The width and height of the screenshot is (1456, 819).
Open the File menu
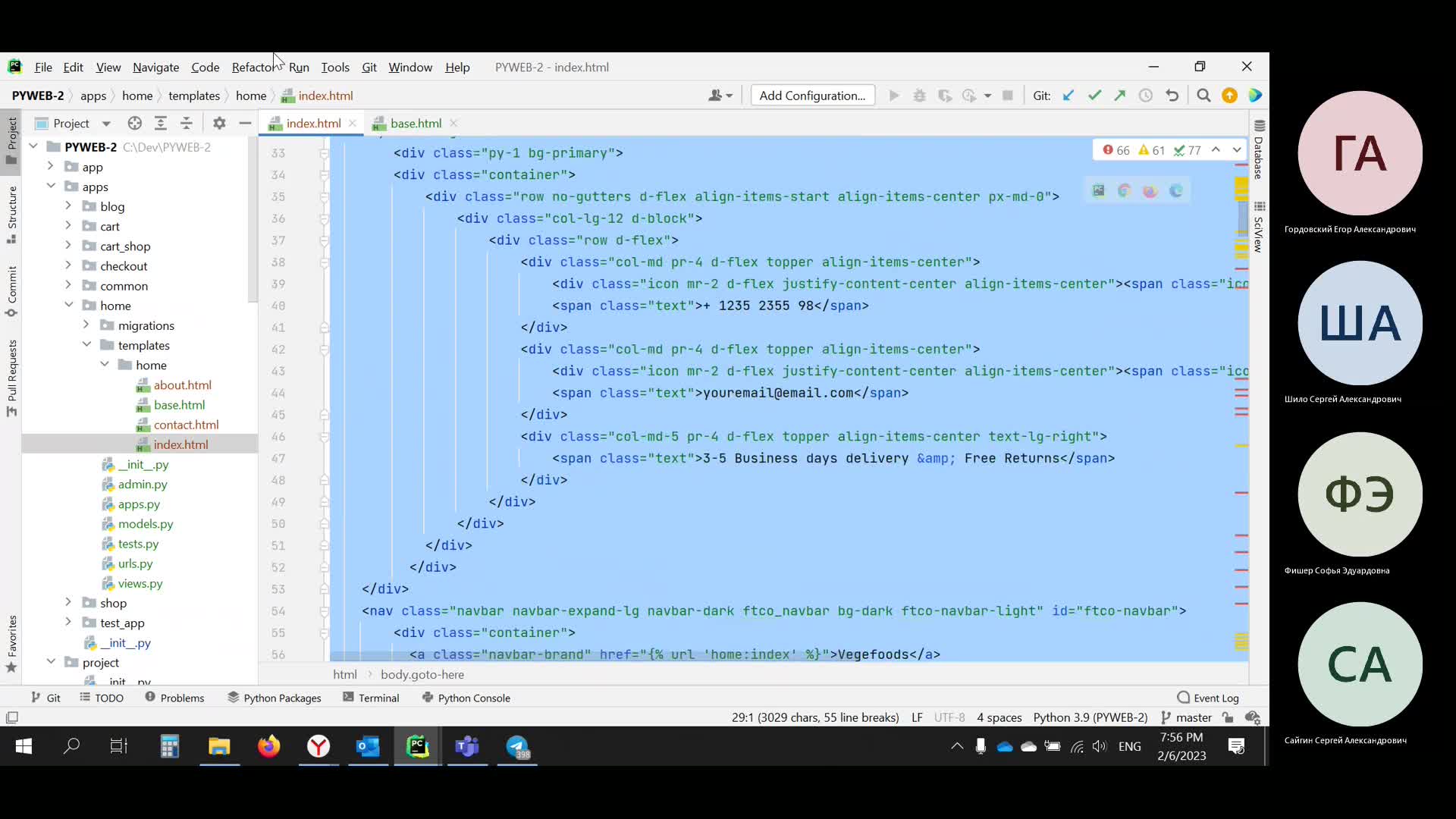43,67
